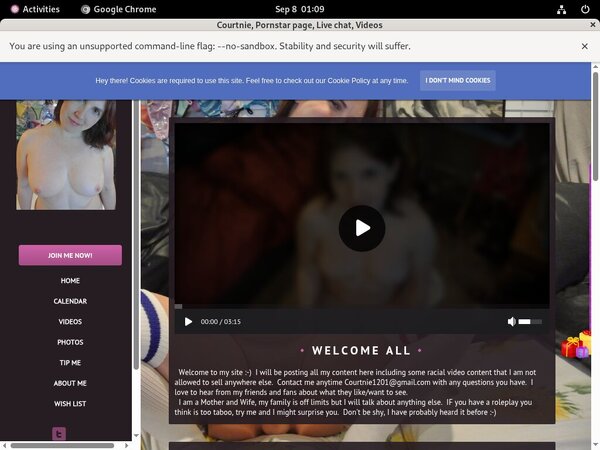600x450 pixels.
Task: Go to the Calendar page
Action: coord(70,301)
